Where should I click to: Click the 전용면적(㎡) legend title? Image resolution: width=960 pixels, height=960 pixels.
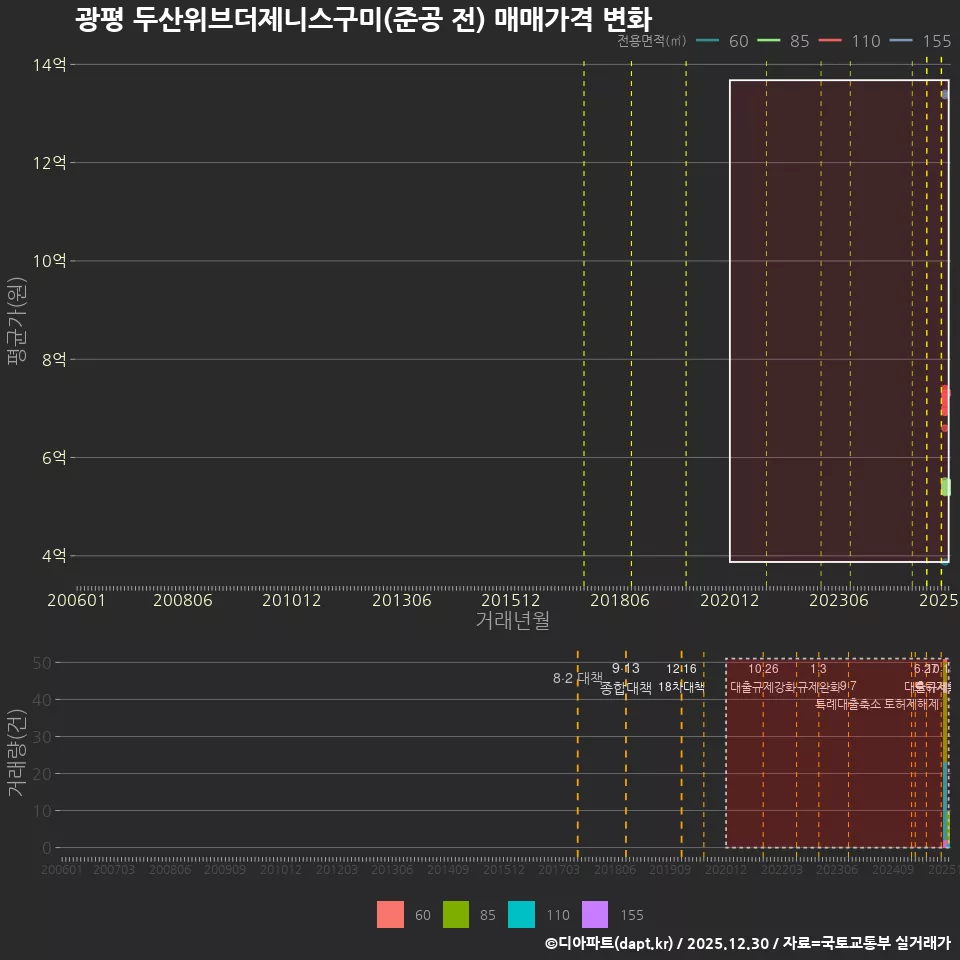651,41
